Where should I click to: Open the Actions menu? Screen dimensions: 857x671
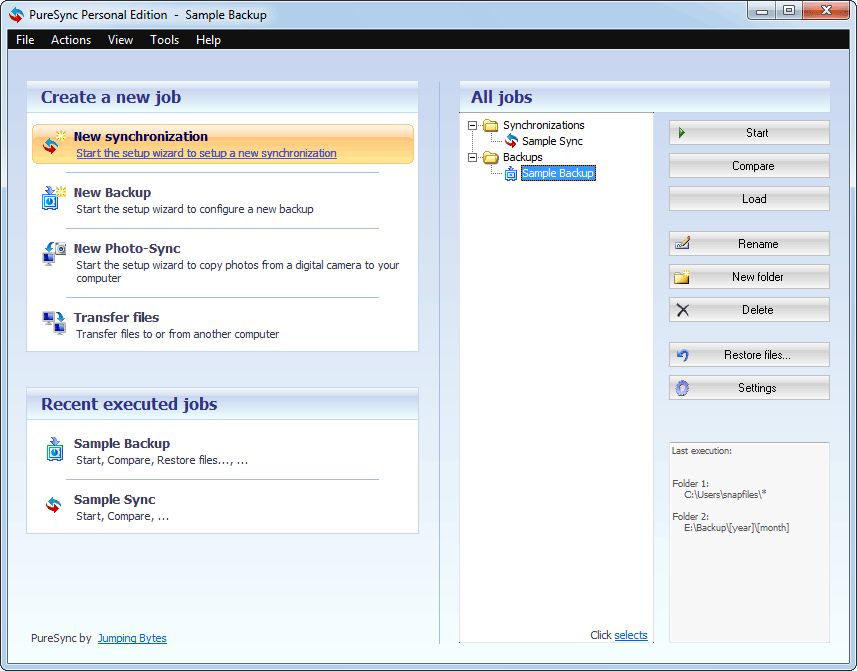tap(71, 40)
